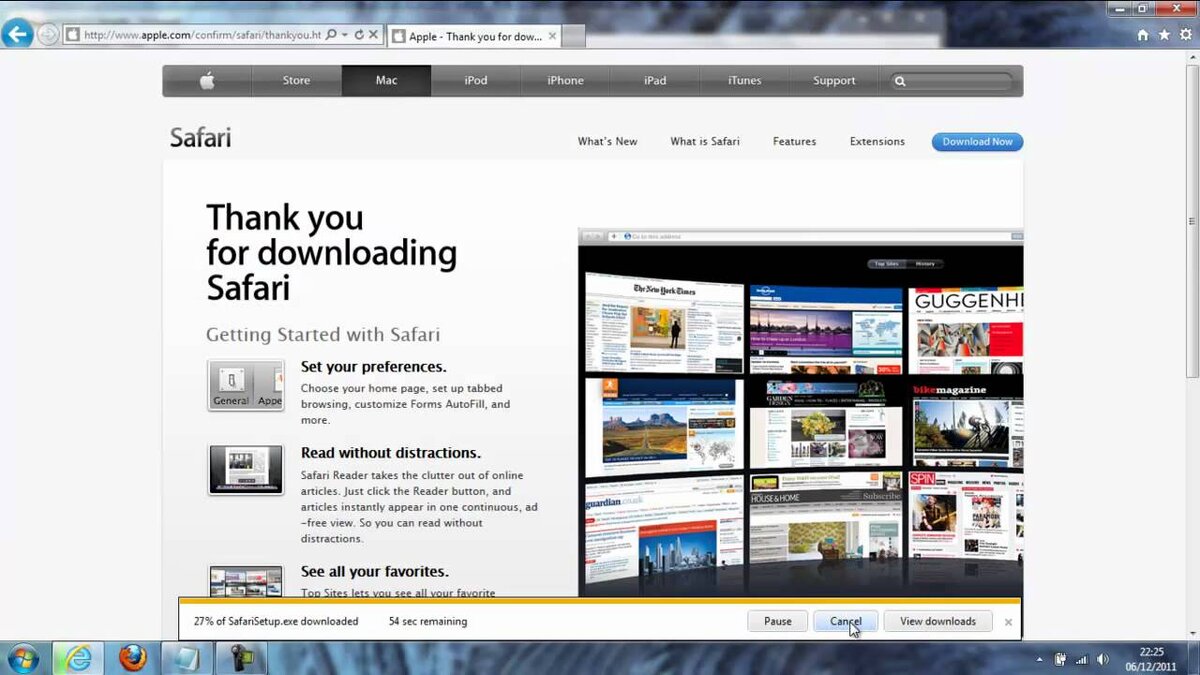Click '27% of SafariSetup.exe downloaded' text
The image size is (1200, 675).
pos(276,621)
